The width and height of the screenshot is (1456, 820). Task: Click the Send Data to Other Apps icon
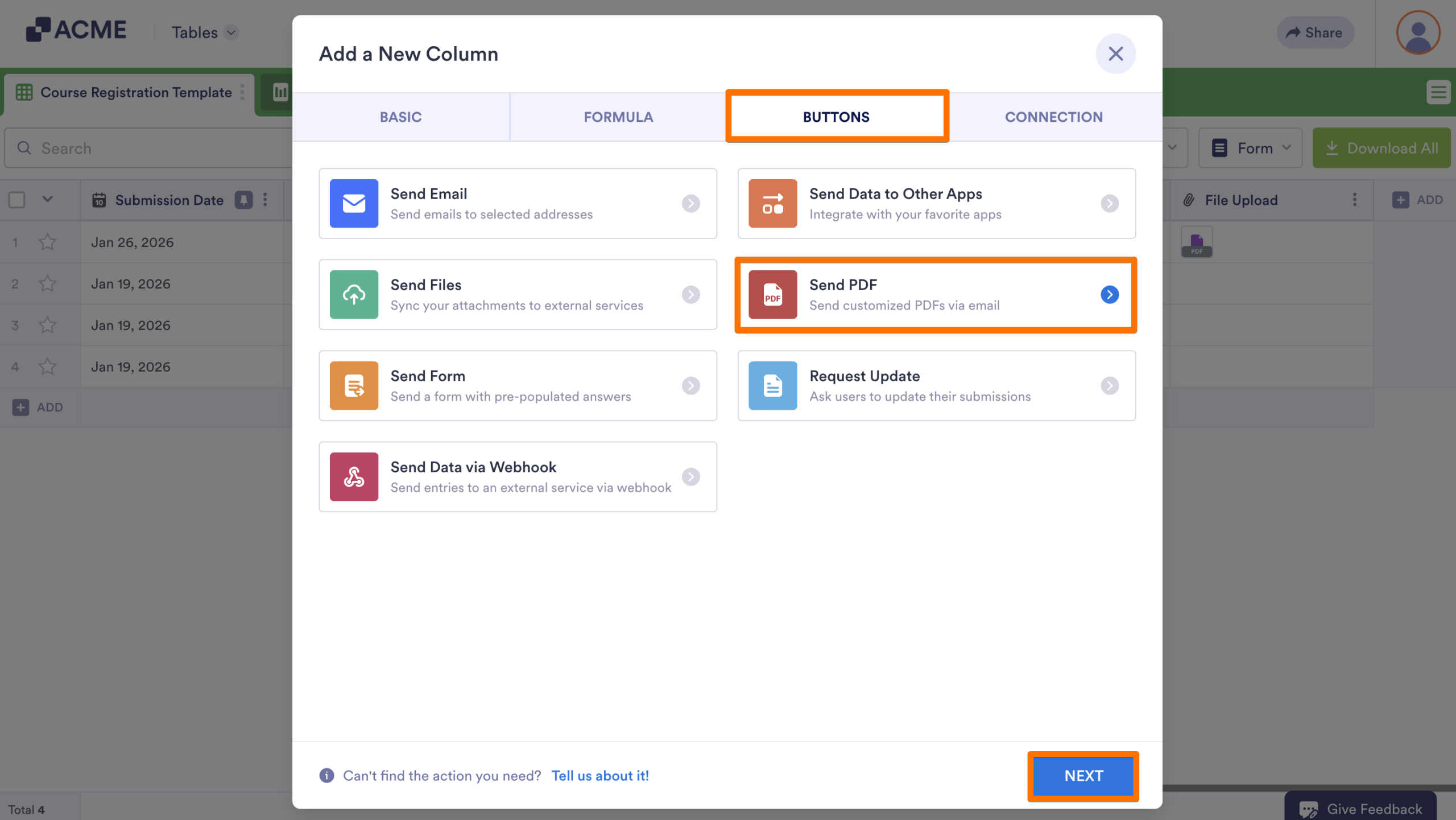(x=772, y=203)
